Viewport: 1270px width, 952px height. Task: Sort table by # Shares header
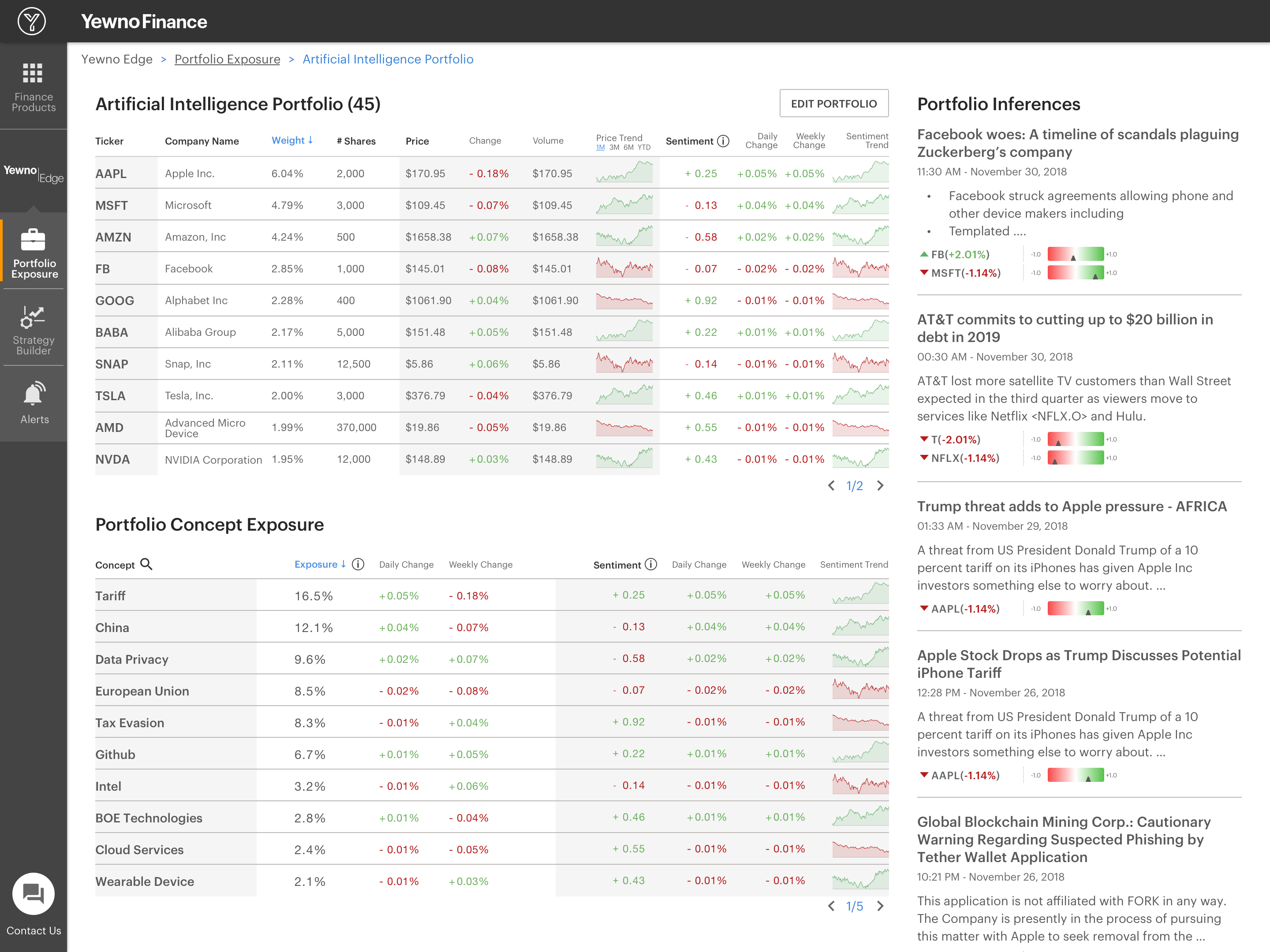pyautogui.click(x=356, y=141)
